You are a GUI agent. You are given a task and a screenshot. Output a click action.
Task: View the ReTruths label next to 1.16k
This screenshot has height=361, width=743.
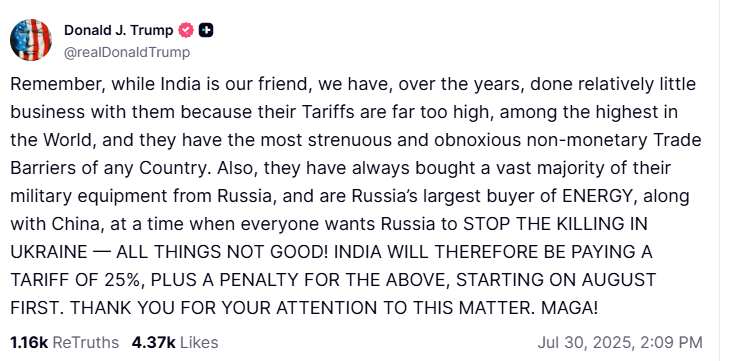click(x=85, y=342)
